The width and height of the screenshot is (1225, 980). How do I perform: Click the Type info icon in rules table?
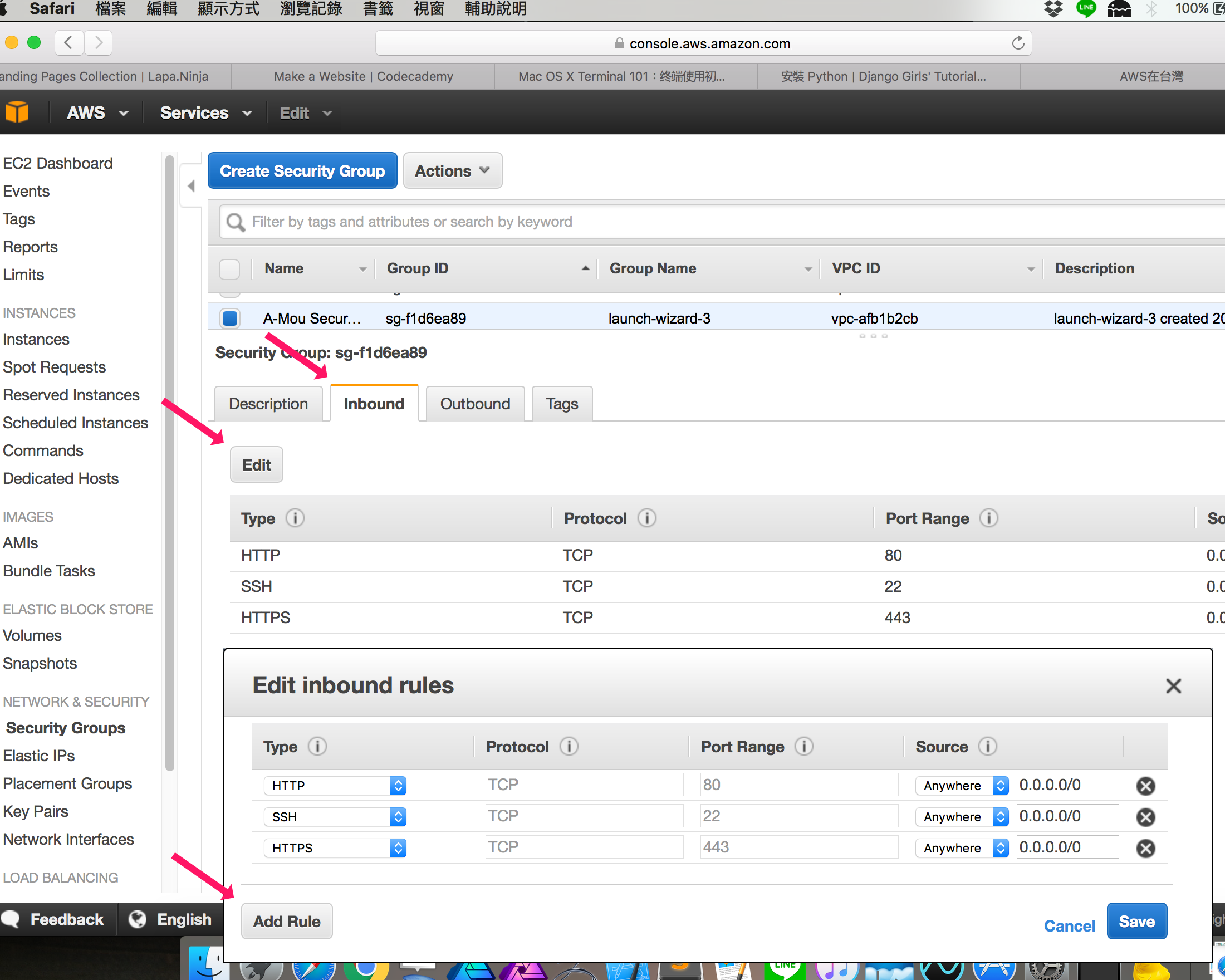coord(295,518)
